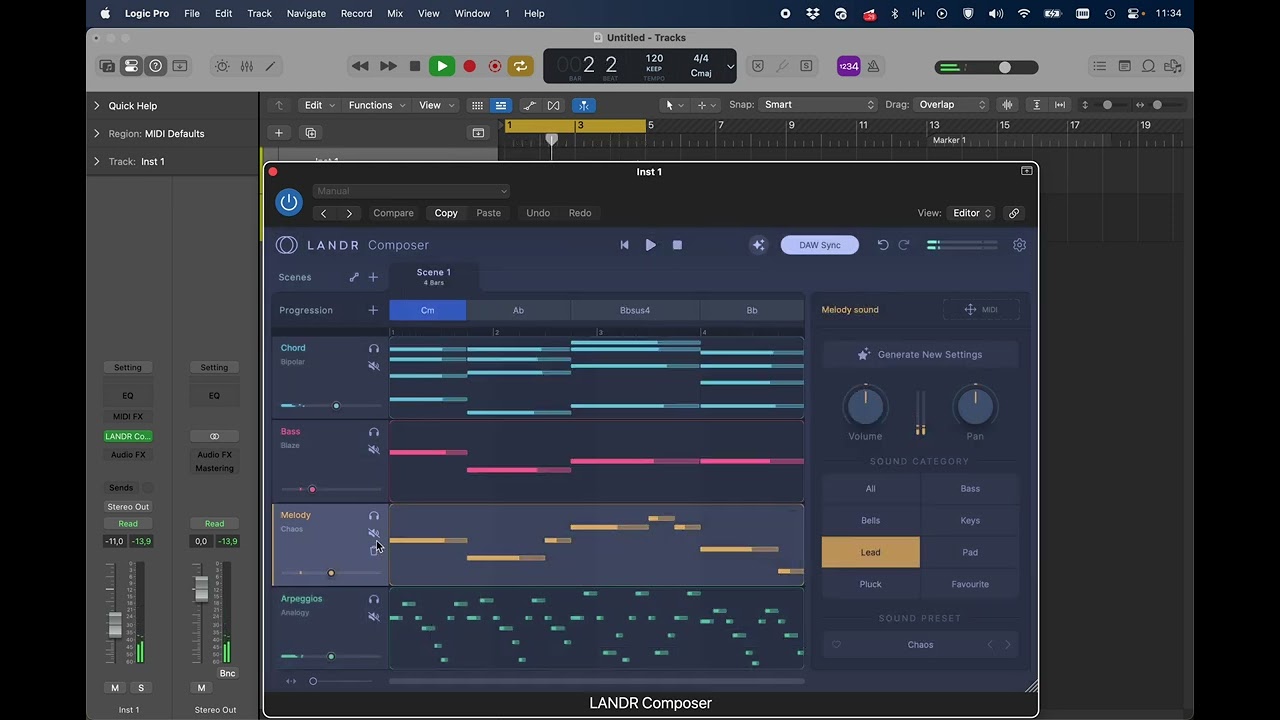Open Smart Controls dial icon
The image size is (1280, 720).
pos(222,66)
